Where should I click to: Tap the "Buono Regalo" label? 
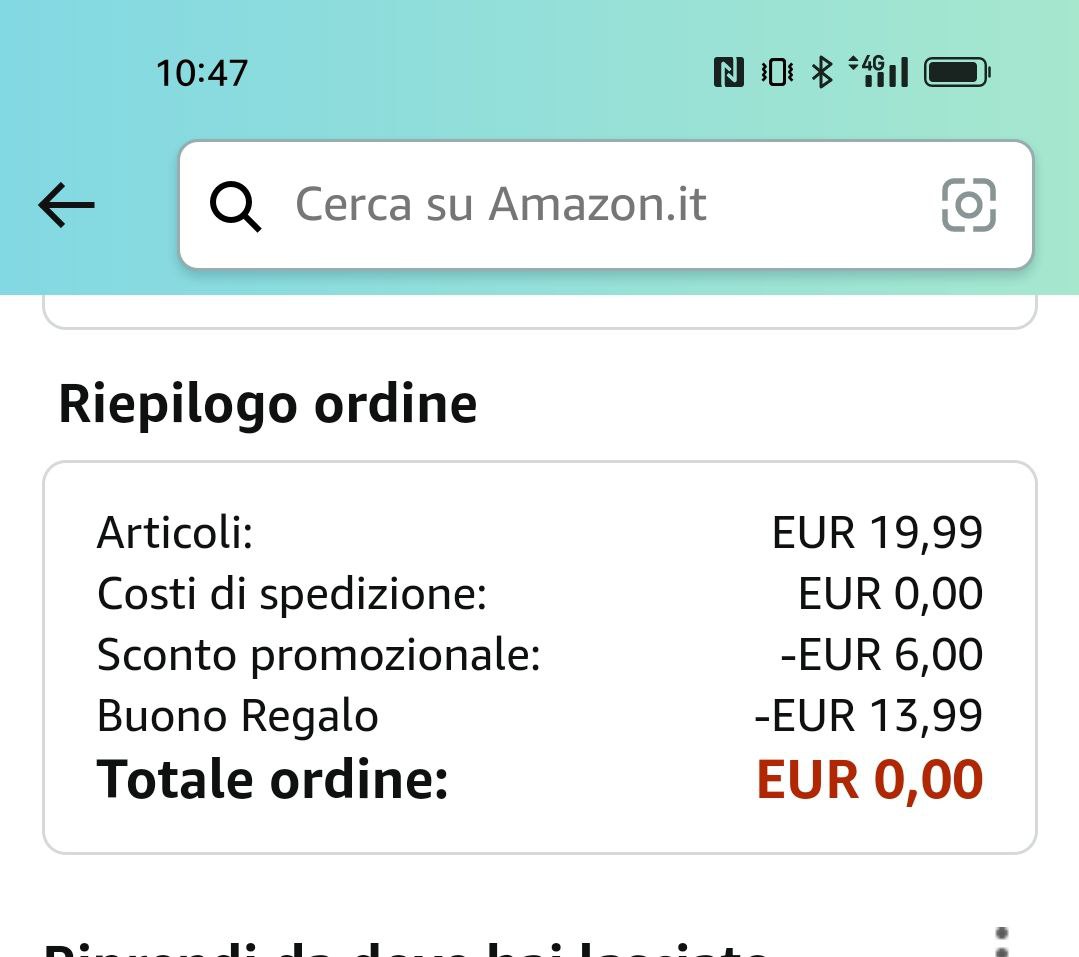point(237,716)
